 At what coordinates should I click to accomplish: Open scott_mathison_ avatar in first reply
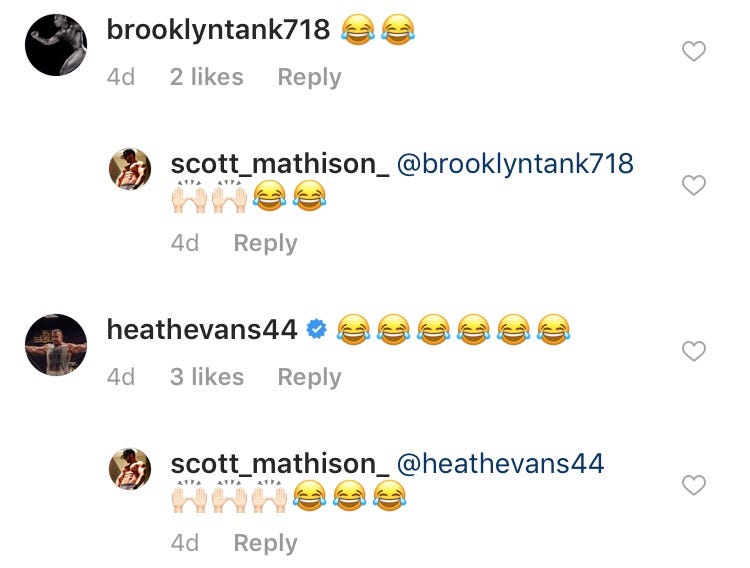(x=130, y=169)
